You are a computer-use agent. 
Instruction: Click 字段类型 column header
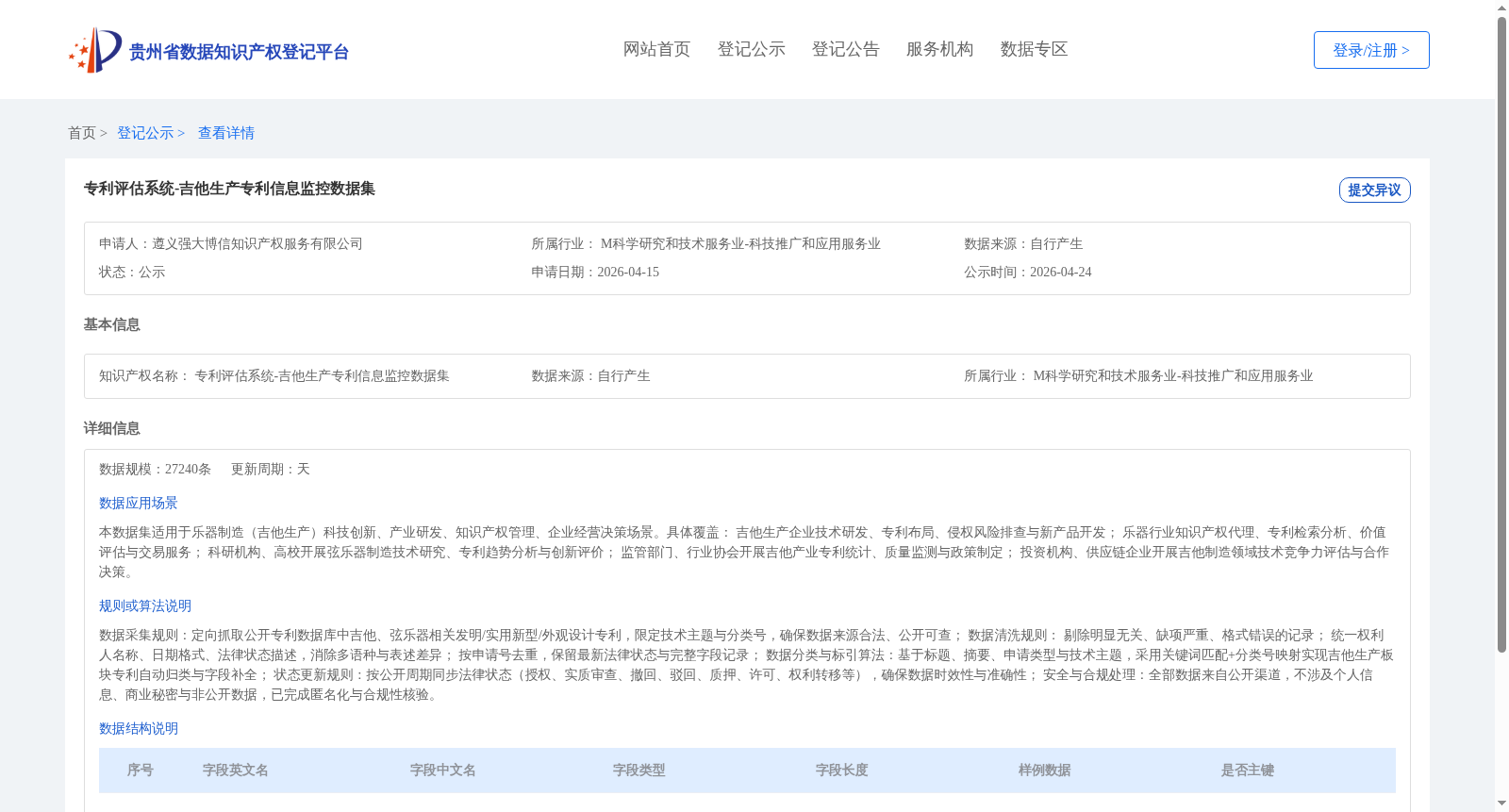click(639, 771)
